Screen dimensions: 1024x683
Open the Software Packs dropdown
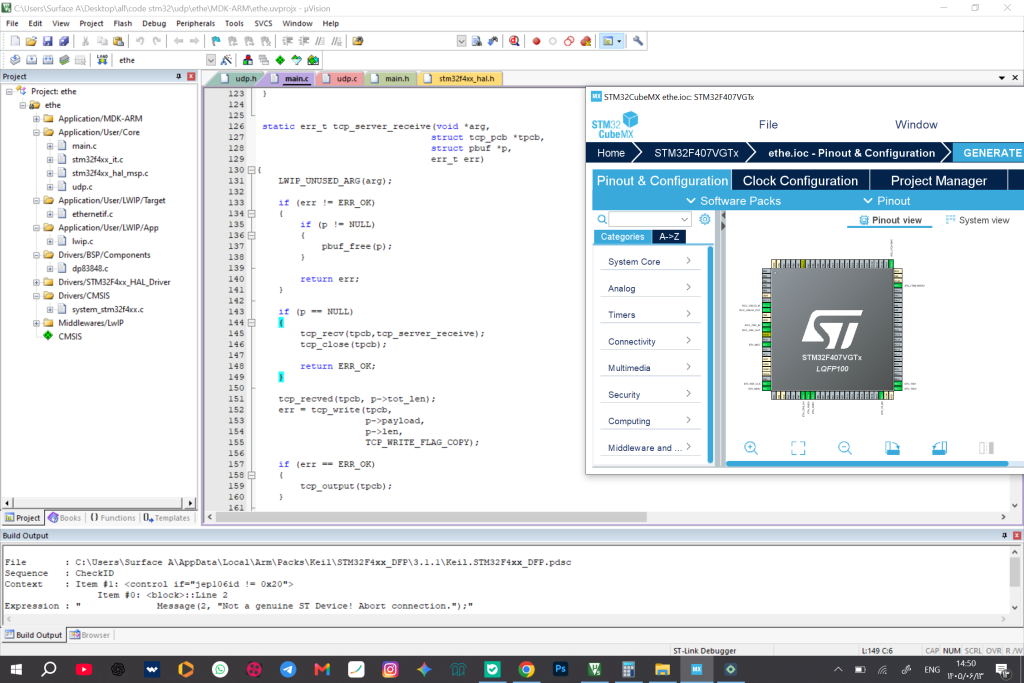733,201
